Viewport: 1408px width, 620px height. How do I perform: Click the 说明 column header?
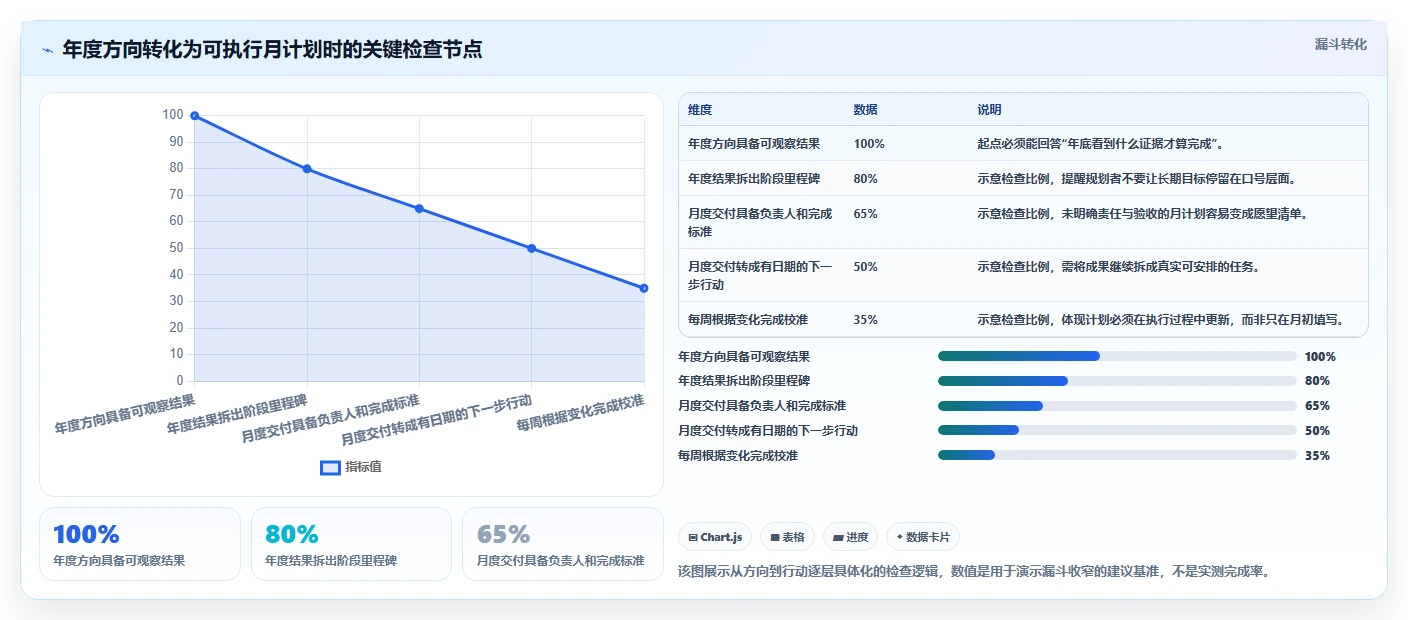point(989,110)
